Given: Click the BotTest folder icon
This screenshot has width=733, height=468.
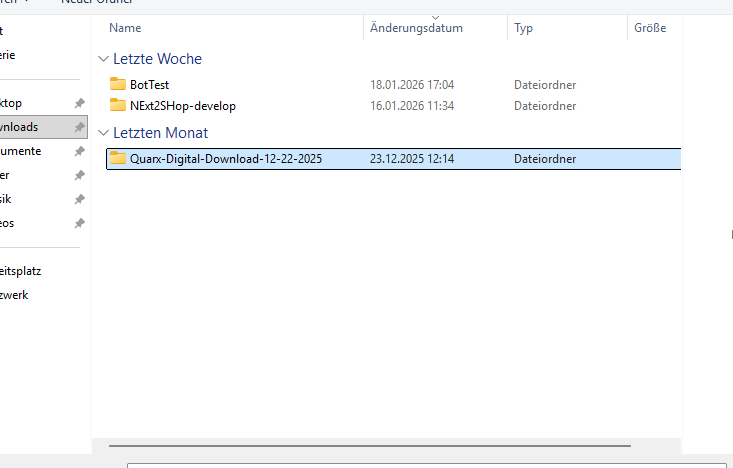Looking at the screenshot, I should pos(118,85).
